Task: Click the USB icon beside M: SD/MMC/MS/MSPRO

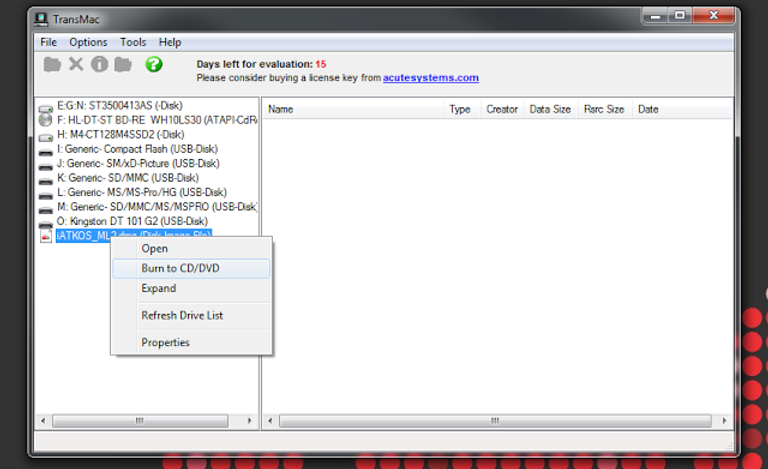Action: (46, 211)
